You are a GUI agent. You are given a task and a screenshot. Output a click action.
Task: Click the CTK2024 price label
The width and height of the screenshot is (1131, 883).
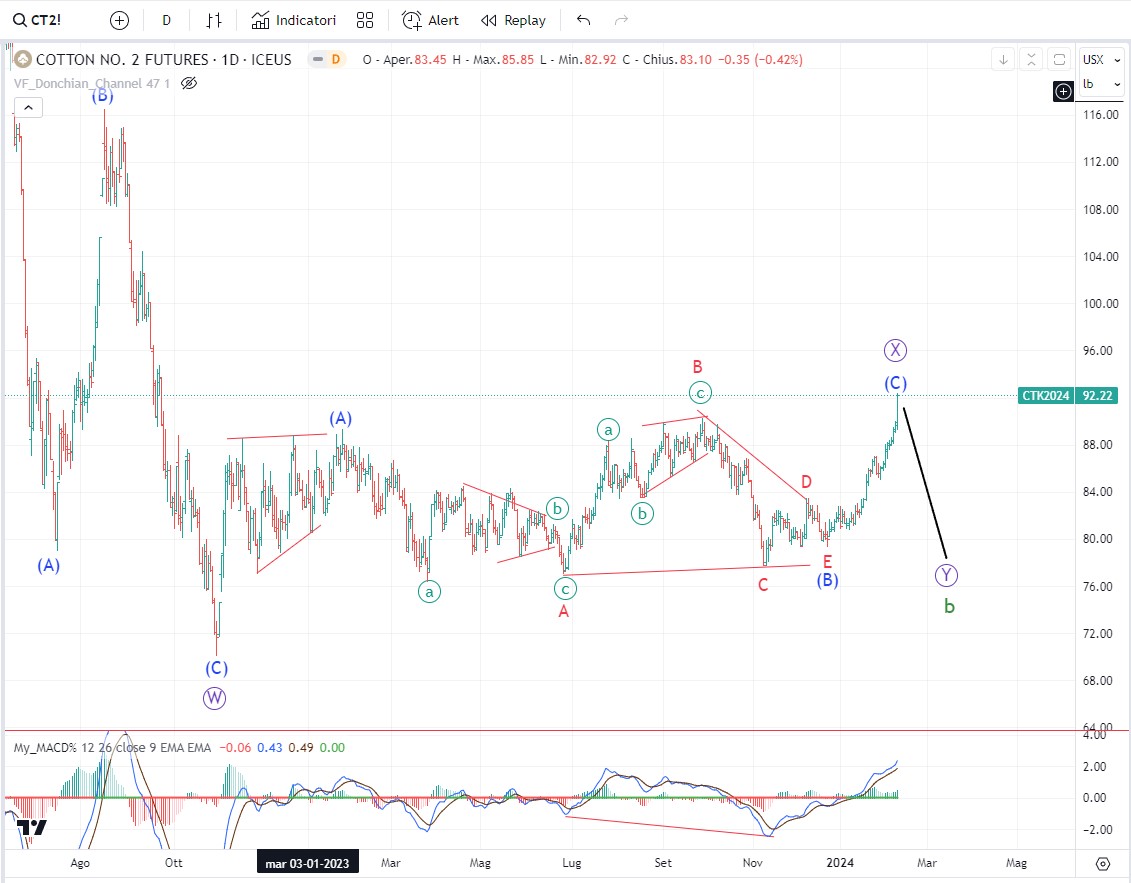tap(1046, 395)
